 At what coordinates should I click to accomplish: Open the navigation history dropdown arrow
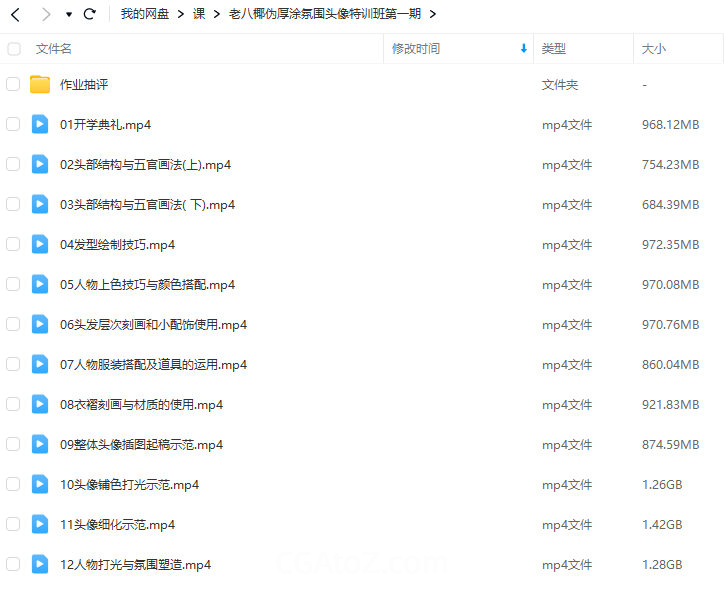click(x=68, y=15)
